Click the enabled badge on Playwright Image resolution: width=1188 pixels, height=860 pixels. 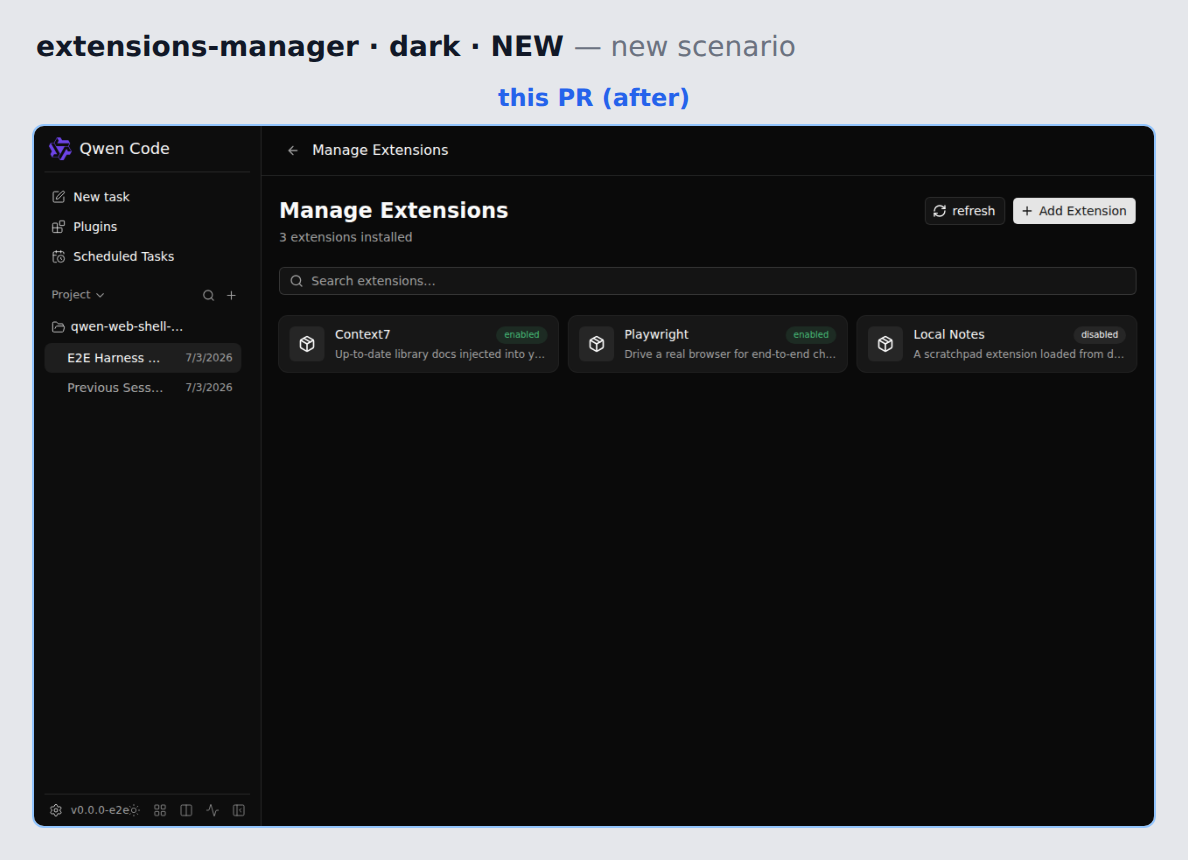tap(811, 335)
